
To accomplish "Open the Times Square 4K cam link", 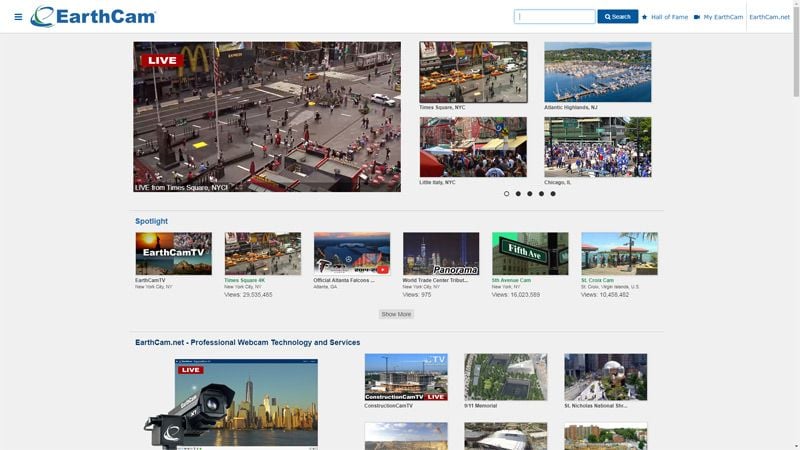I will (245, 281).
